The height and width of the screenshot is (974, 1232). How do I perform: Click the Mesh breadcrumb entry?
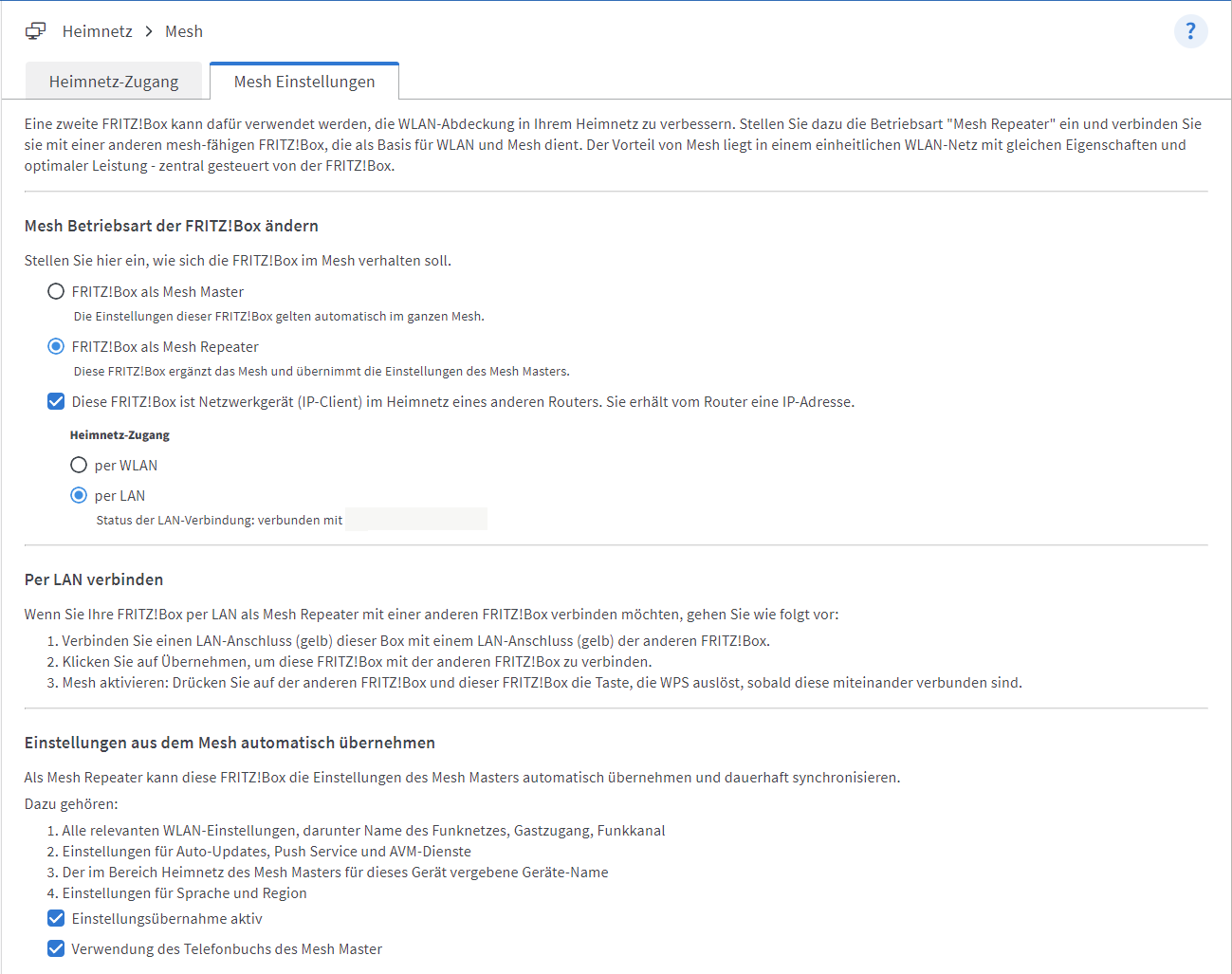pyautogui.click(x=184, y=31)
